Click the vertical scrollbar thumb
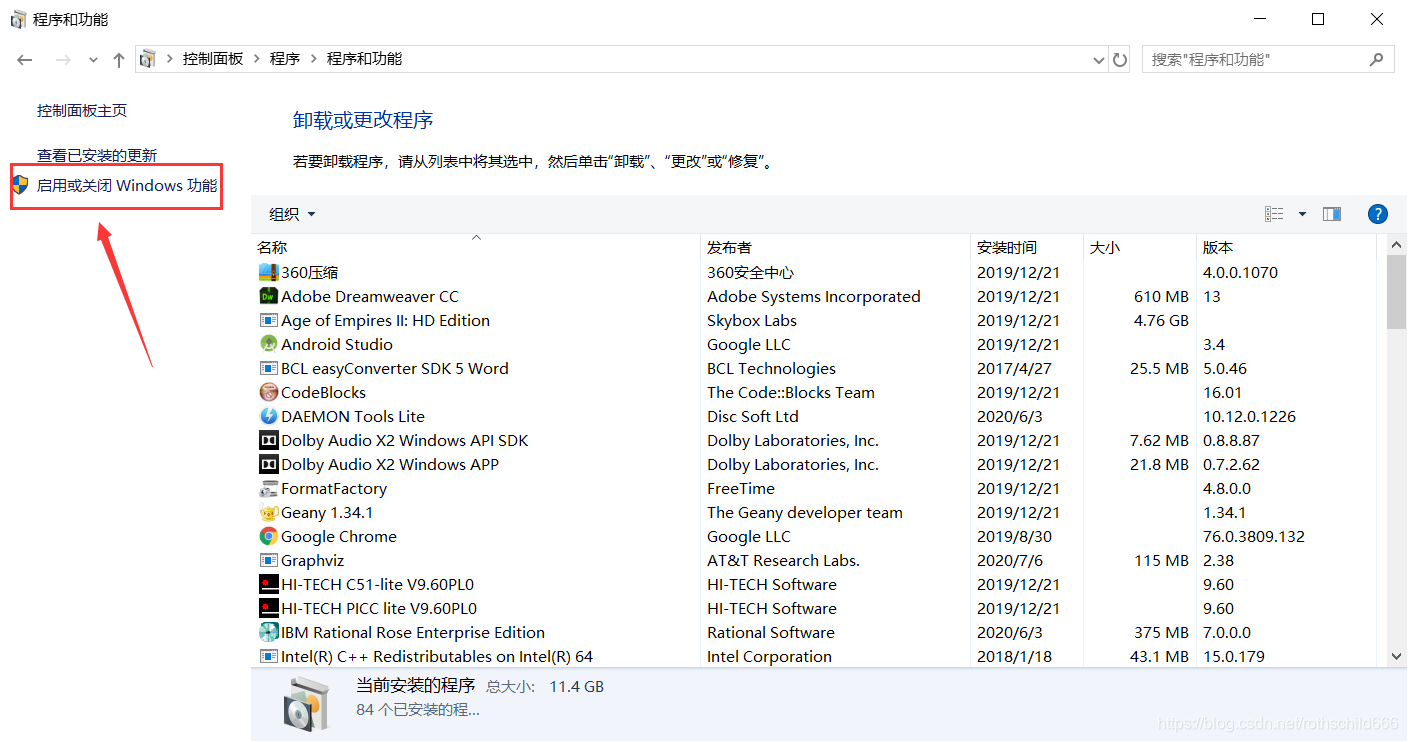Image resolution: width=1408 pixels, height=742 pixels. click(x=1397, y=292)
